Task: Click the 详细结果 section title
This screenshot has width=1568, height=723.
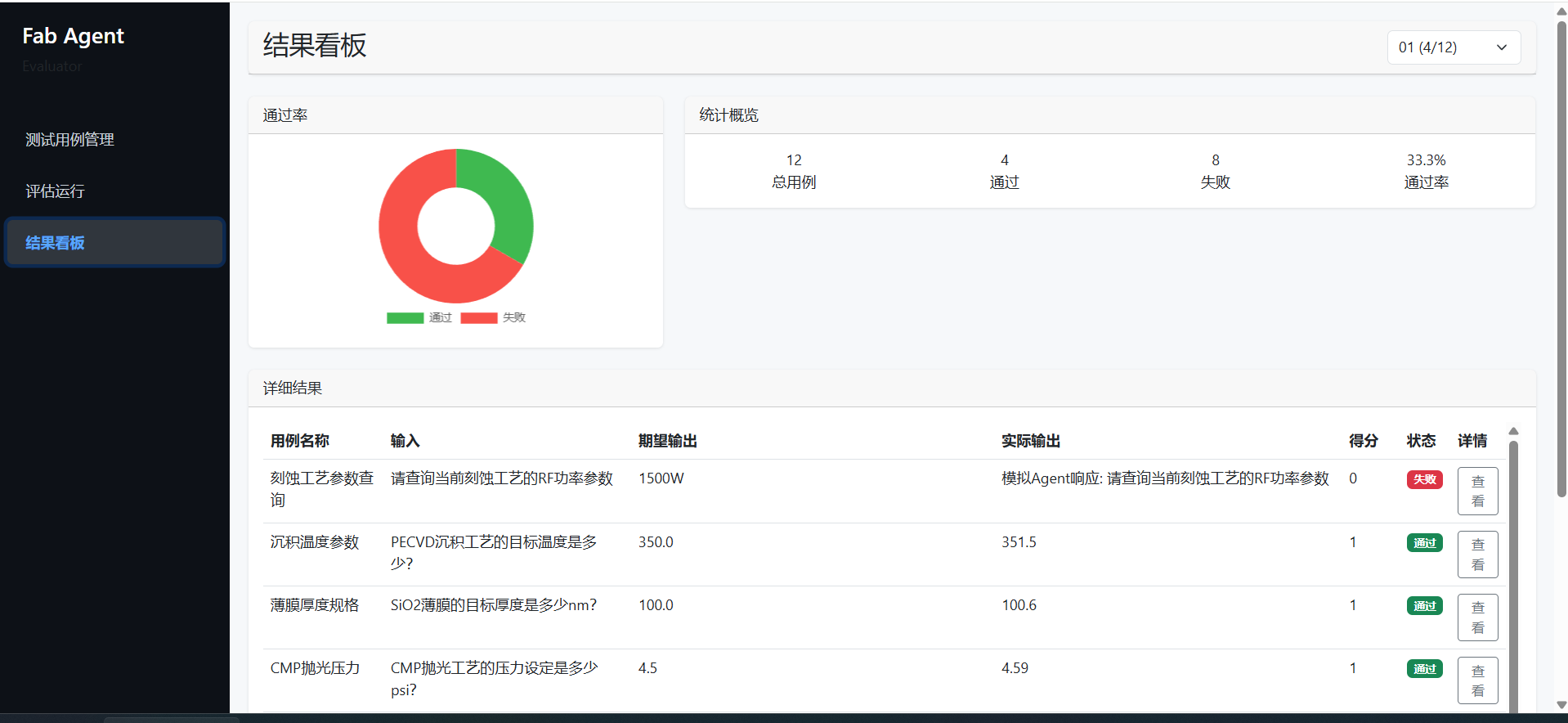Action: pos(292,388)
